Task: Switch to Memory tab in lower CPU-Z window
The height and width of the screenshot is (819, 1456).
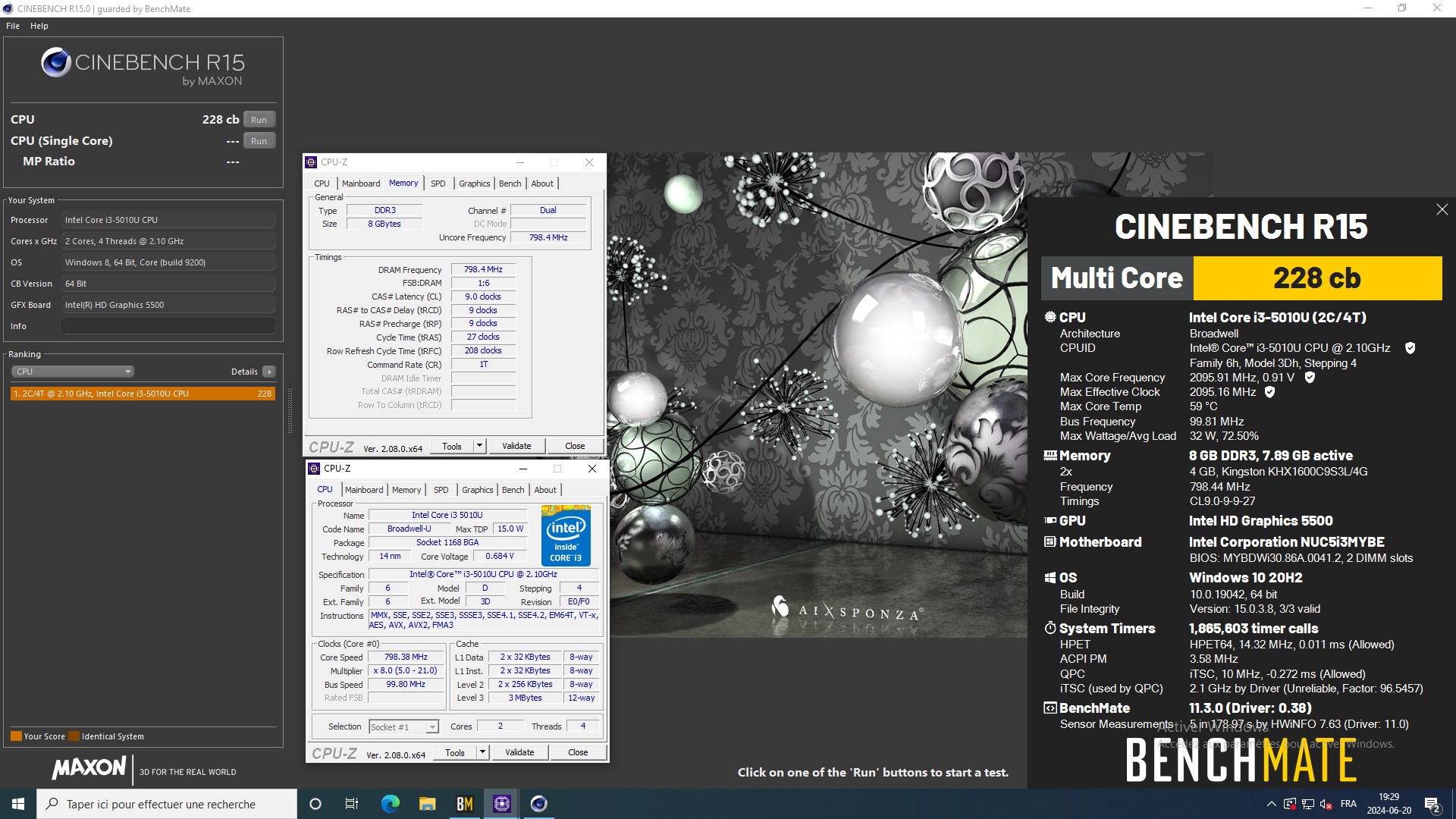Action: pyautogui.click(x=406, y=490)
